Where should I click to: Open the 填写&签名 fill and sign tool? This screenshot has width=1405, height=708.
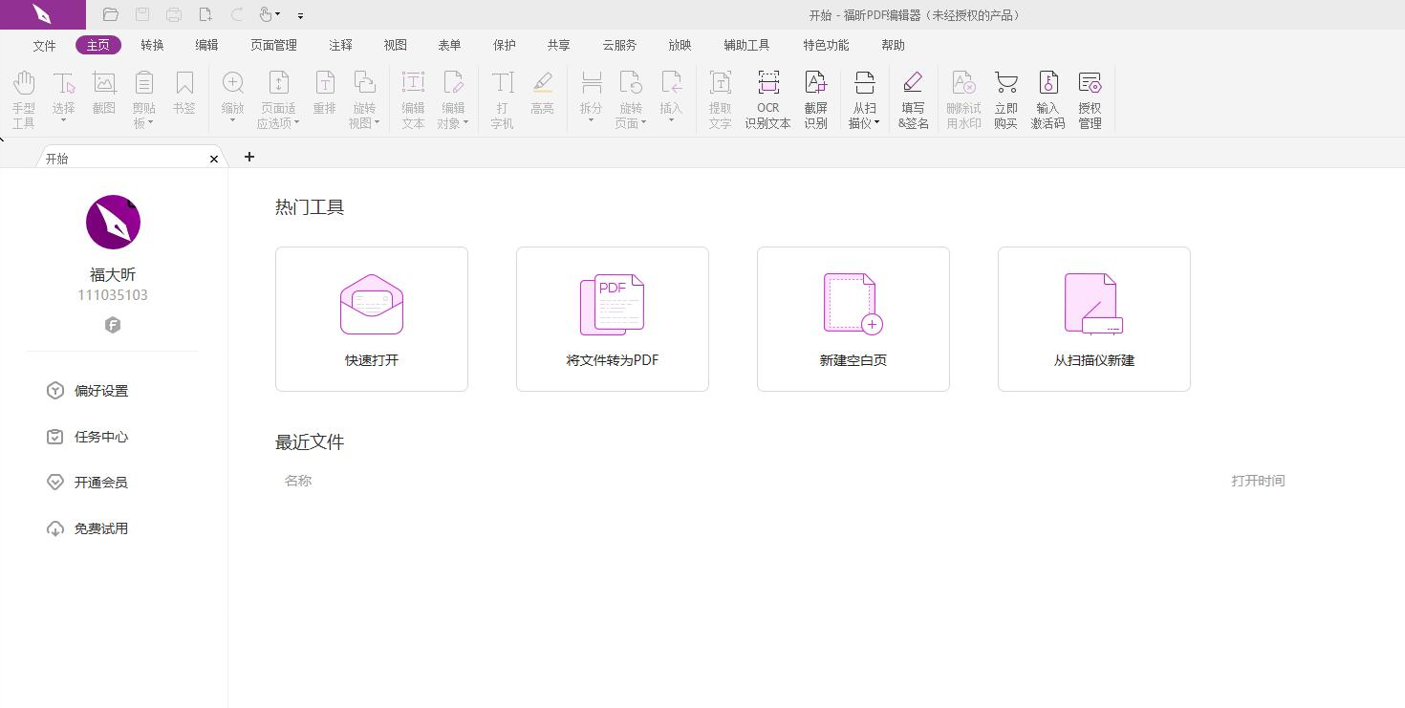(913, 97)
